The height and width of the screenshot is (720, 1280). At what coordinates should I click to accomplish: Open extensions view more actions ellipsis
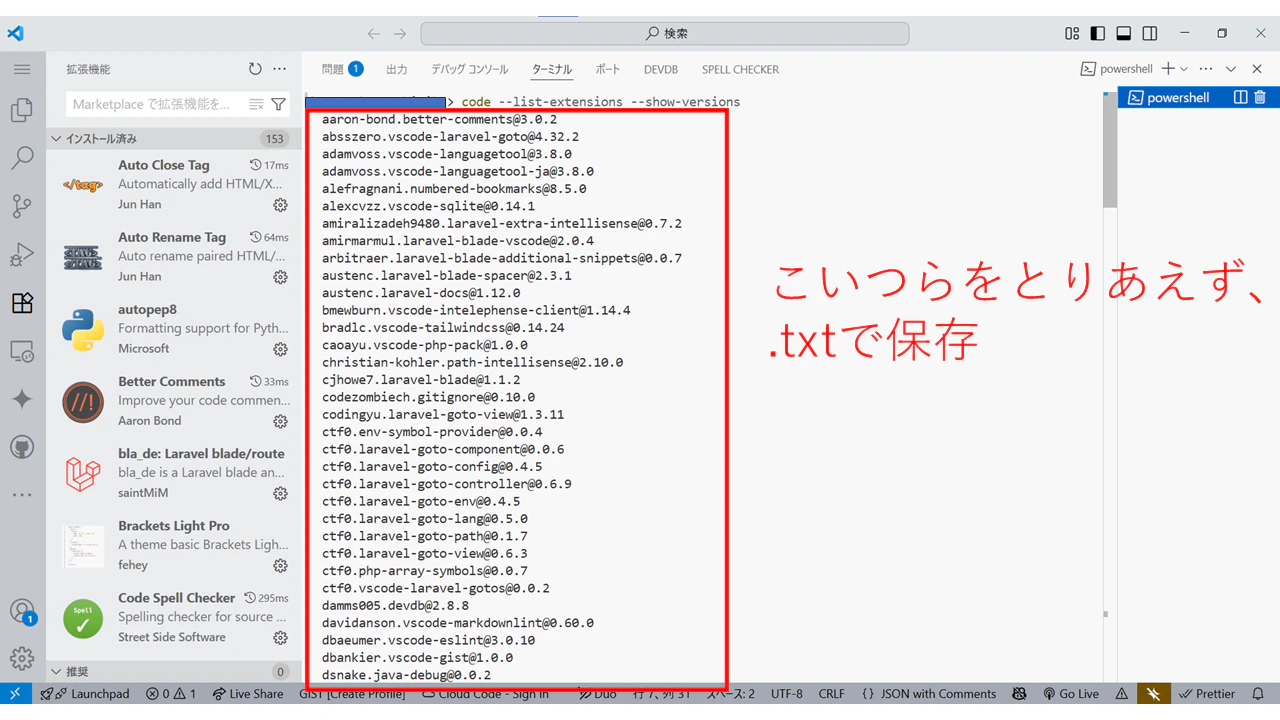click(280, 69)
